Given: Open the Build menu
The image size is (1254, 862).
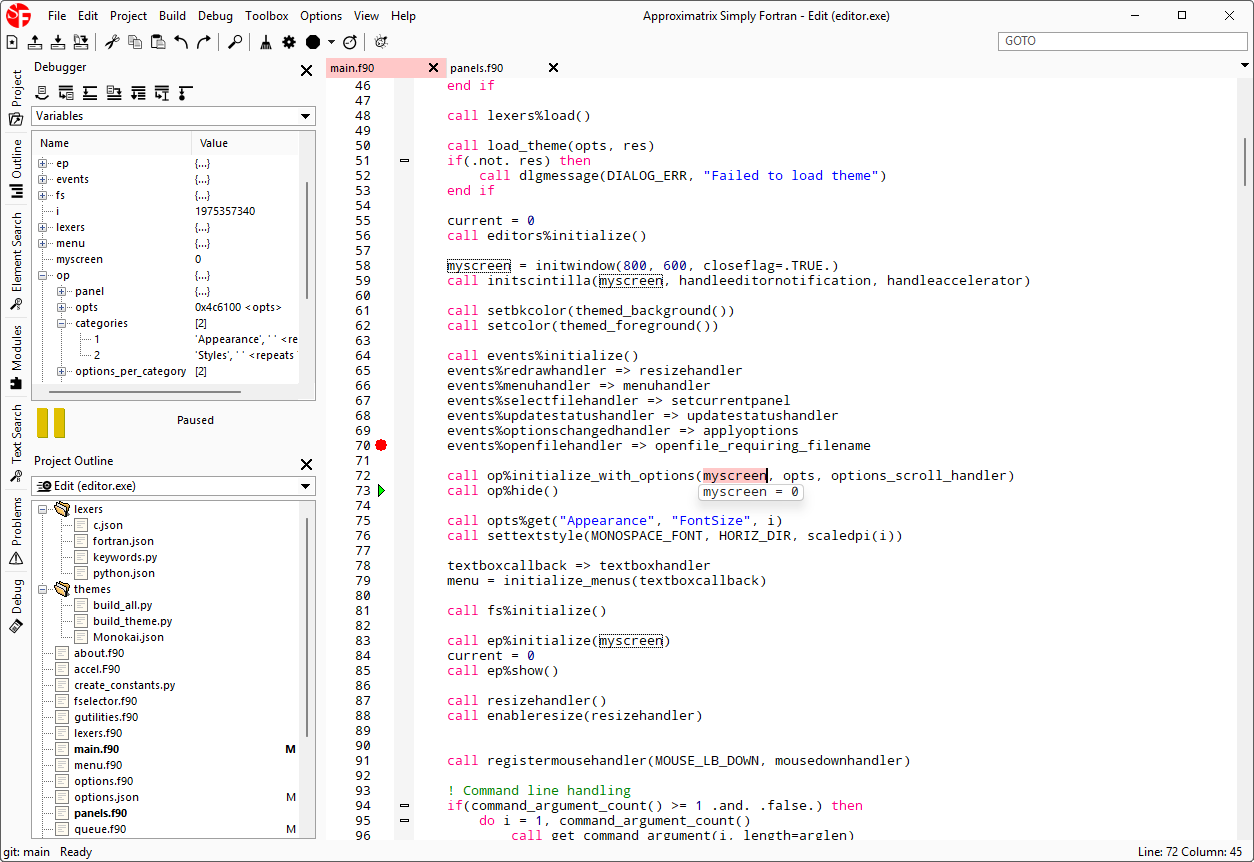Looking at the screenshot, I should (172, 16).
